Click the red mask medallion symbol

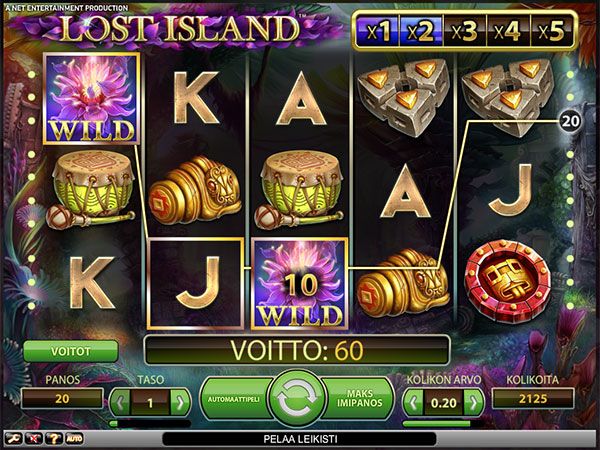tap(507, 281)
